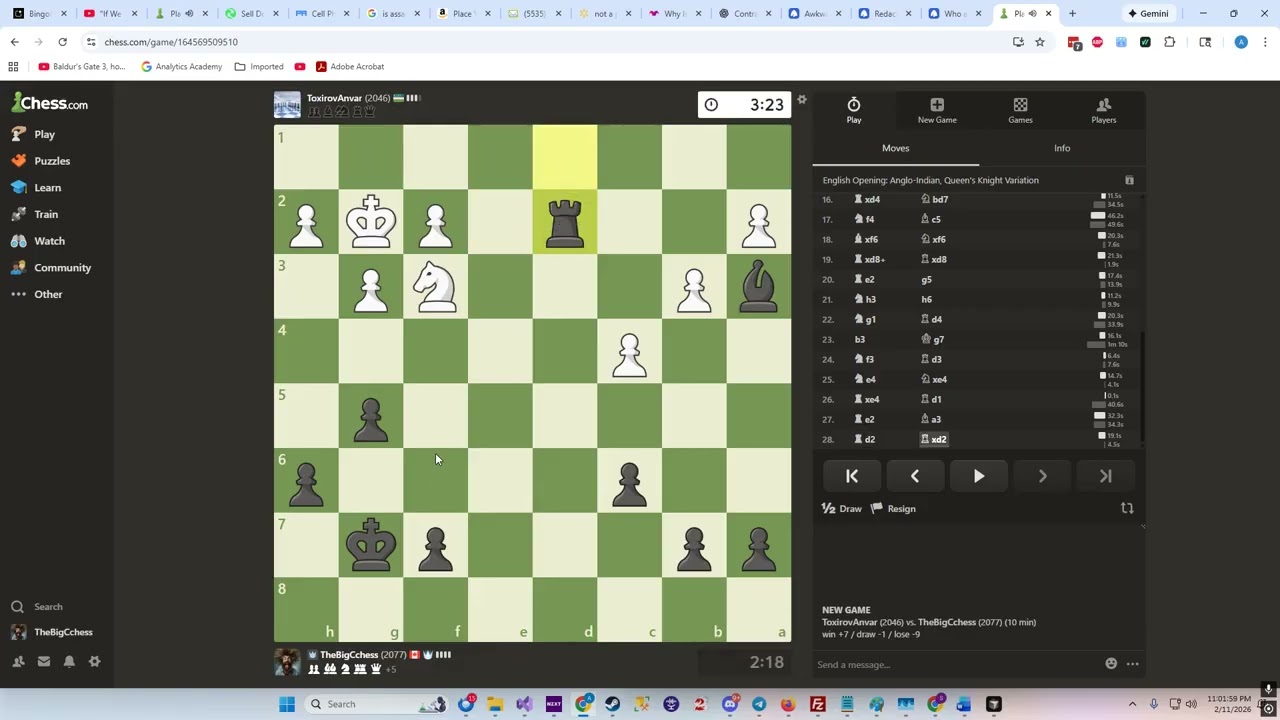Open the Chess.com home logo
Screen dimensions: 1280x720
(x=50, y=103)
